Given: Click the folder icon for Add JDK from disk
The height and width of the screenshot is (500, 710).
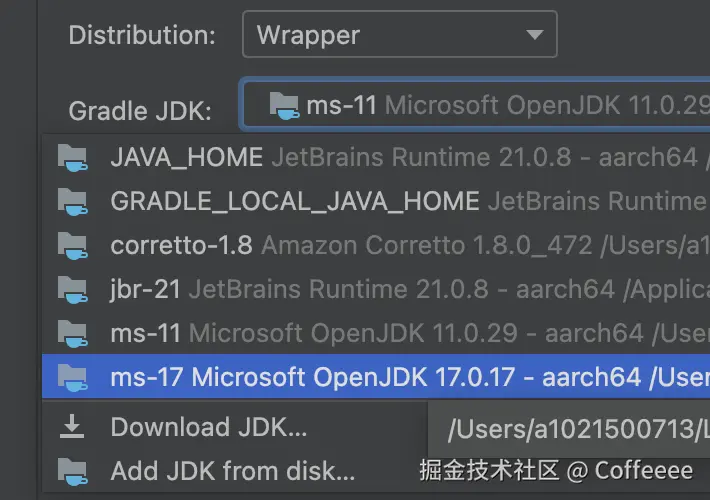Looking at the screenshot, I should point(72,470).
